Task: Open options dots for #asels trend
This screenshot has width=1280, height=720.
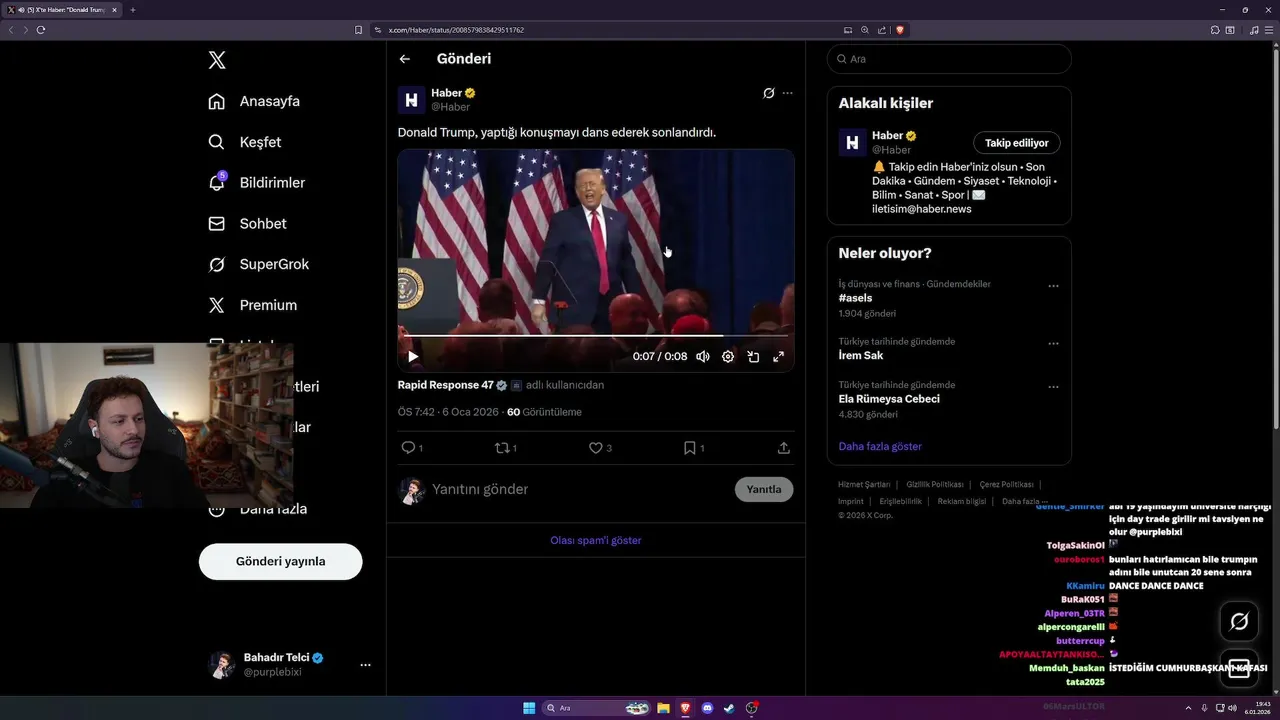Action: tap(1053, 286)
